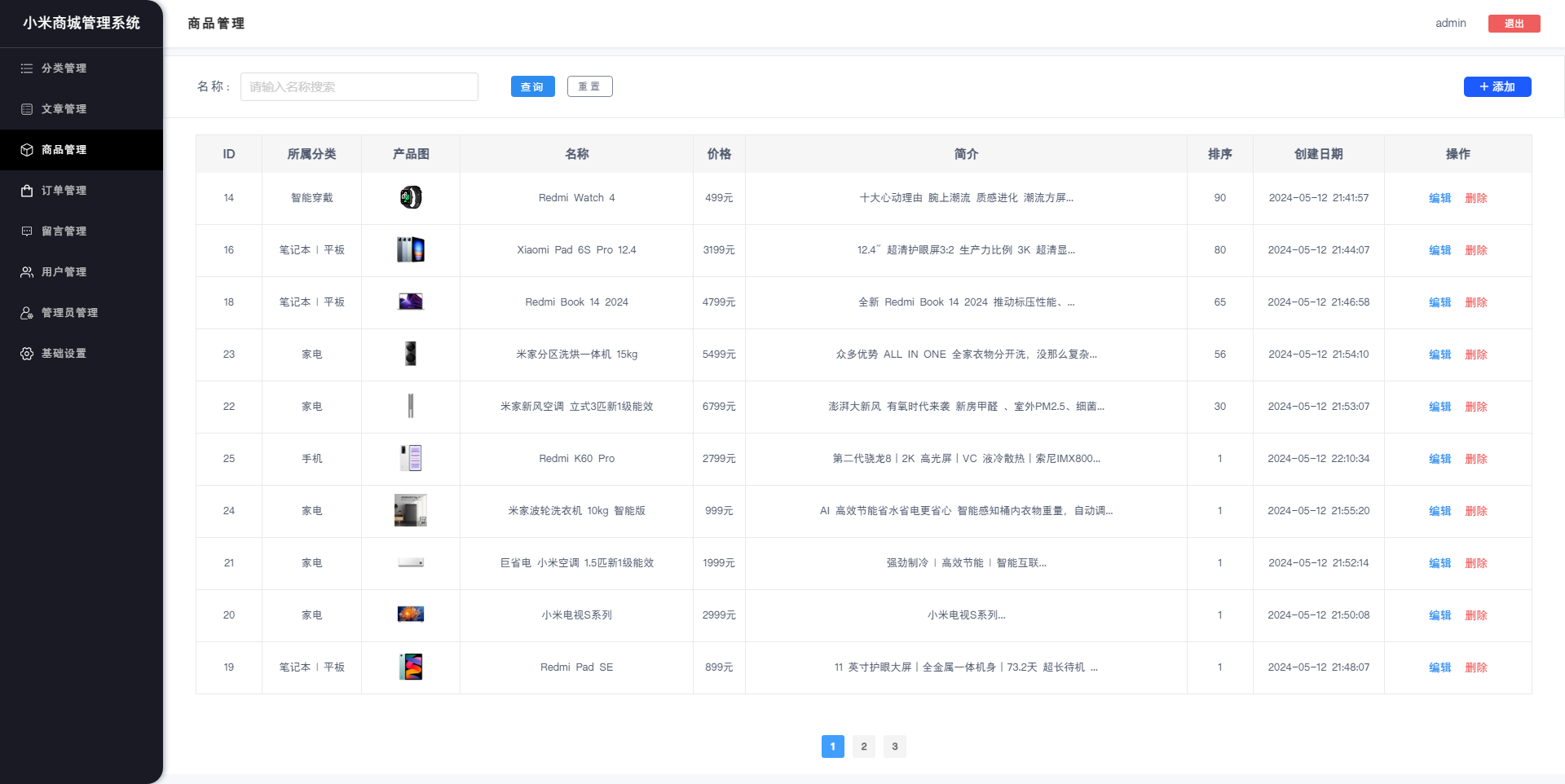
Task: Delete the Redmi Pad SE row
Action: point(1476,667)
